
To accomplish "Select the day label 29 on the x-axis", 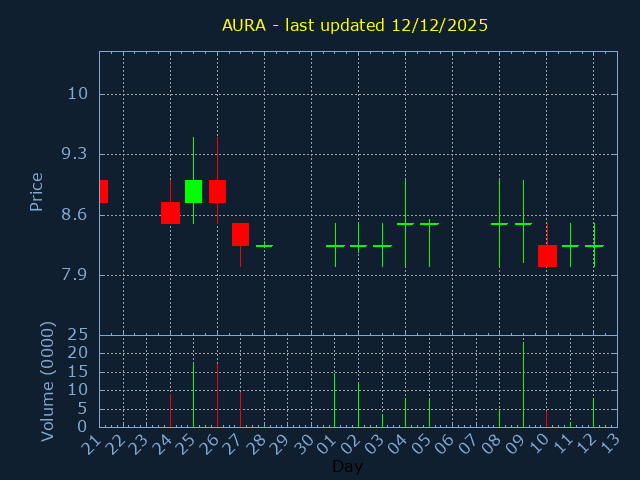I will (x=279, y=444).
